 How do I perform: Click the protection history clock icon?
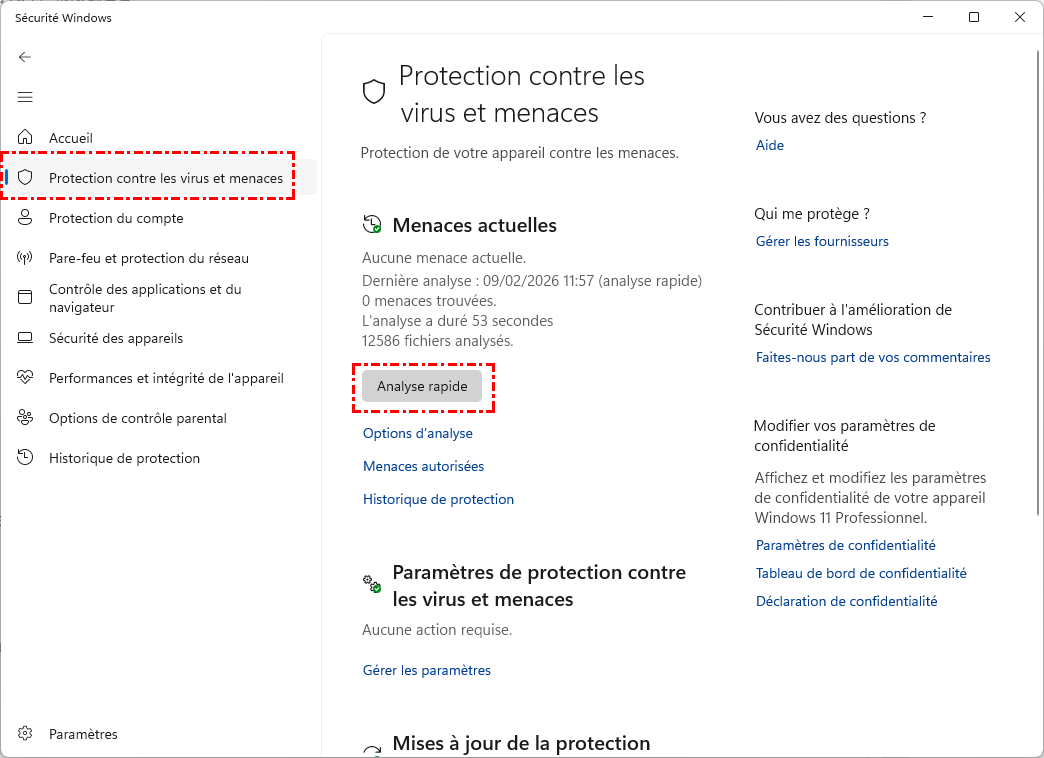point(26,458)
